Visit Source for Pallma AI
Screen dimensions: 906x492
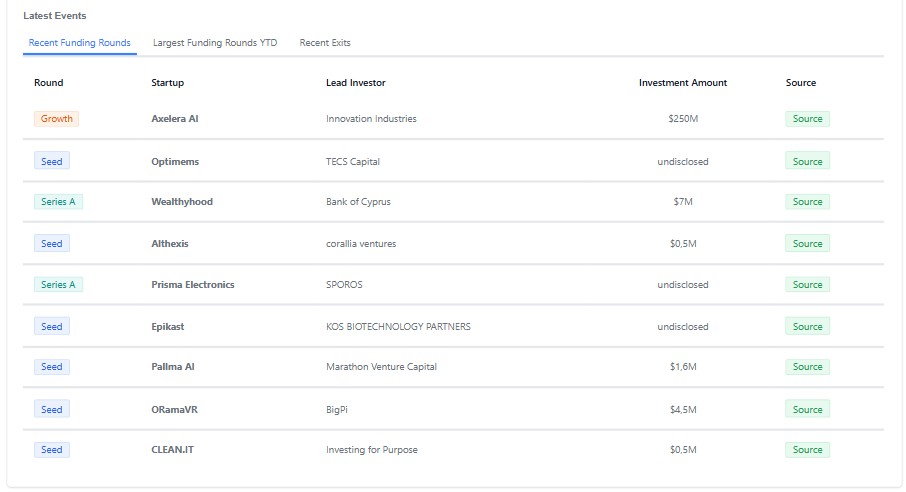[807, 367]
